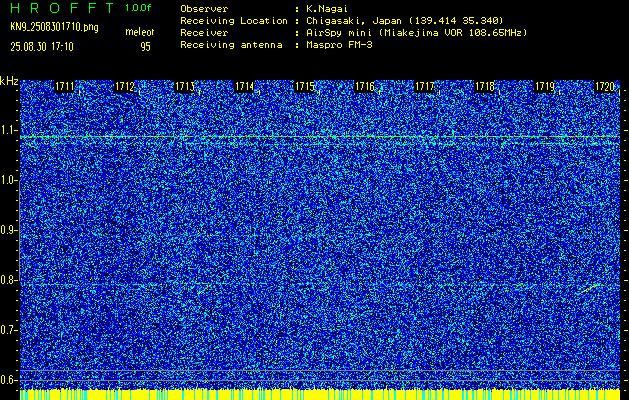Click the meteor count label
This screenshot has width=629, height=400.
coord(140,32)
